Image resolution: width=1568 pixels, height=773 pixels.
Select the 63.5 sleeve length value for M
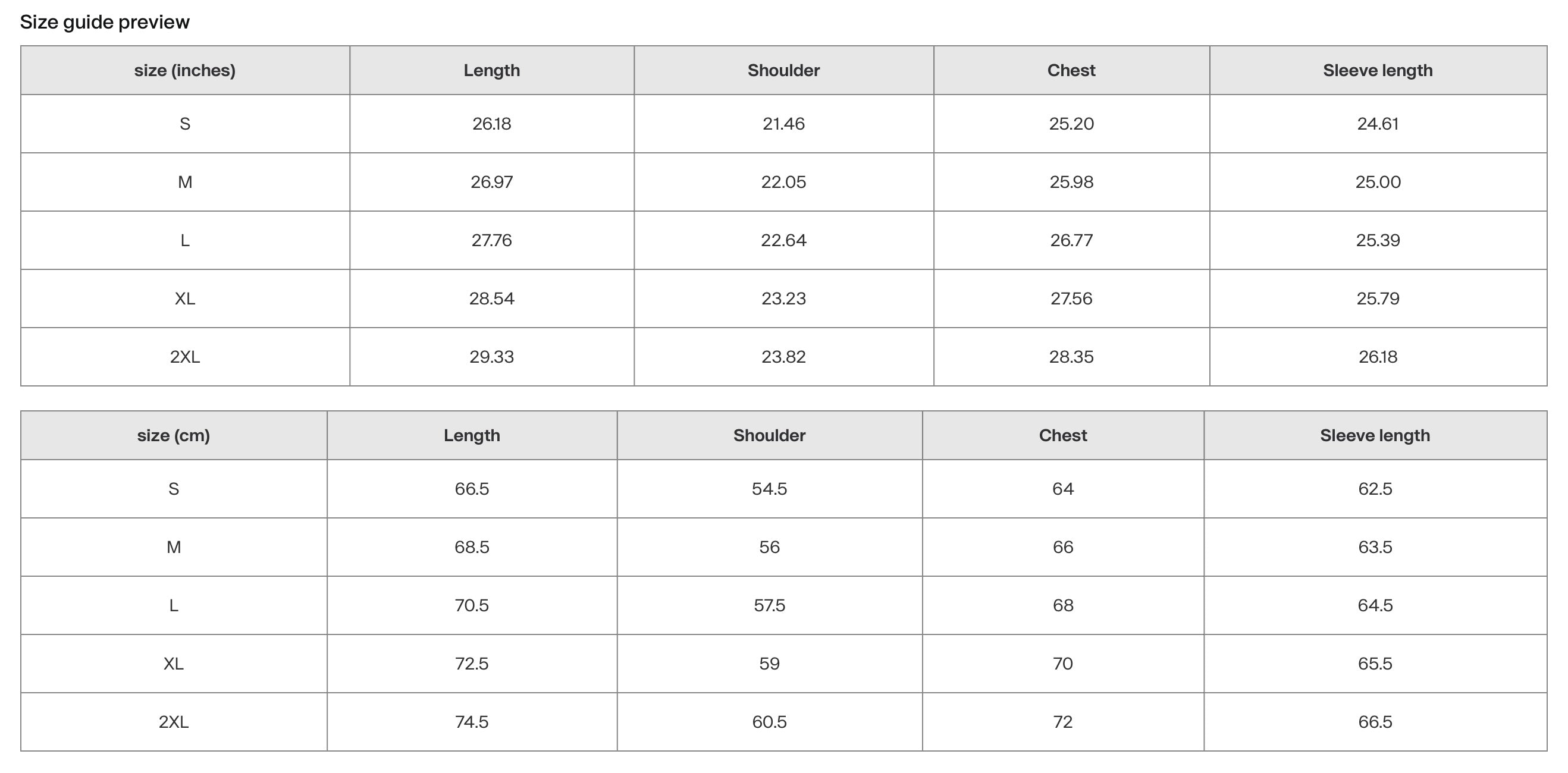tap(1375, 547)
